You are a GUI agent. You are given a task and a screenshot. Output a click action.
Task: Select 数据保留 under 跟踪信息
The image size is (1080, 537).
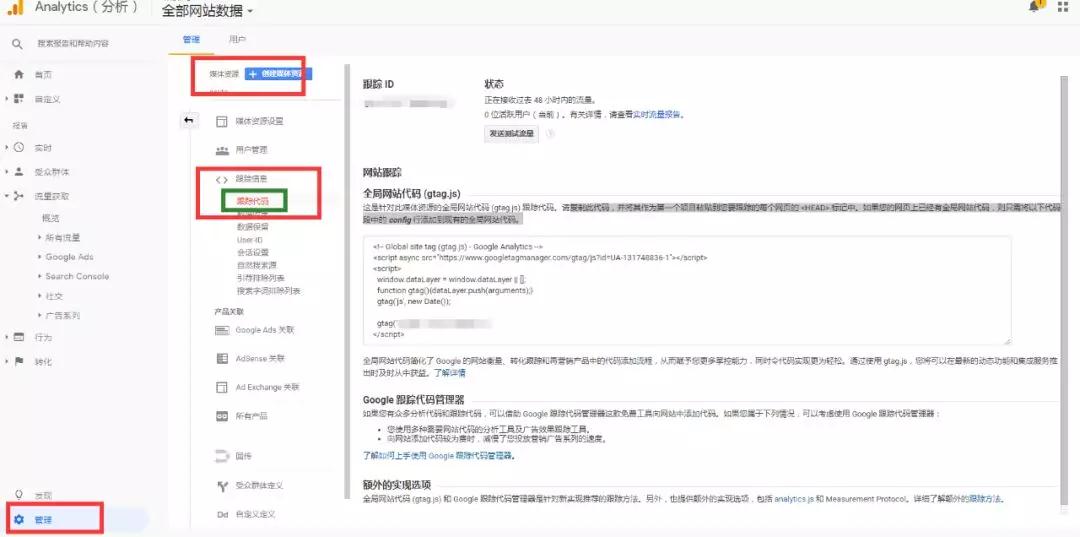coord(253,227)
